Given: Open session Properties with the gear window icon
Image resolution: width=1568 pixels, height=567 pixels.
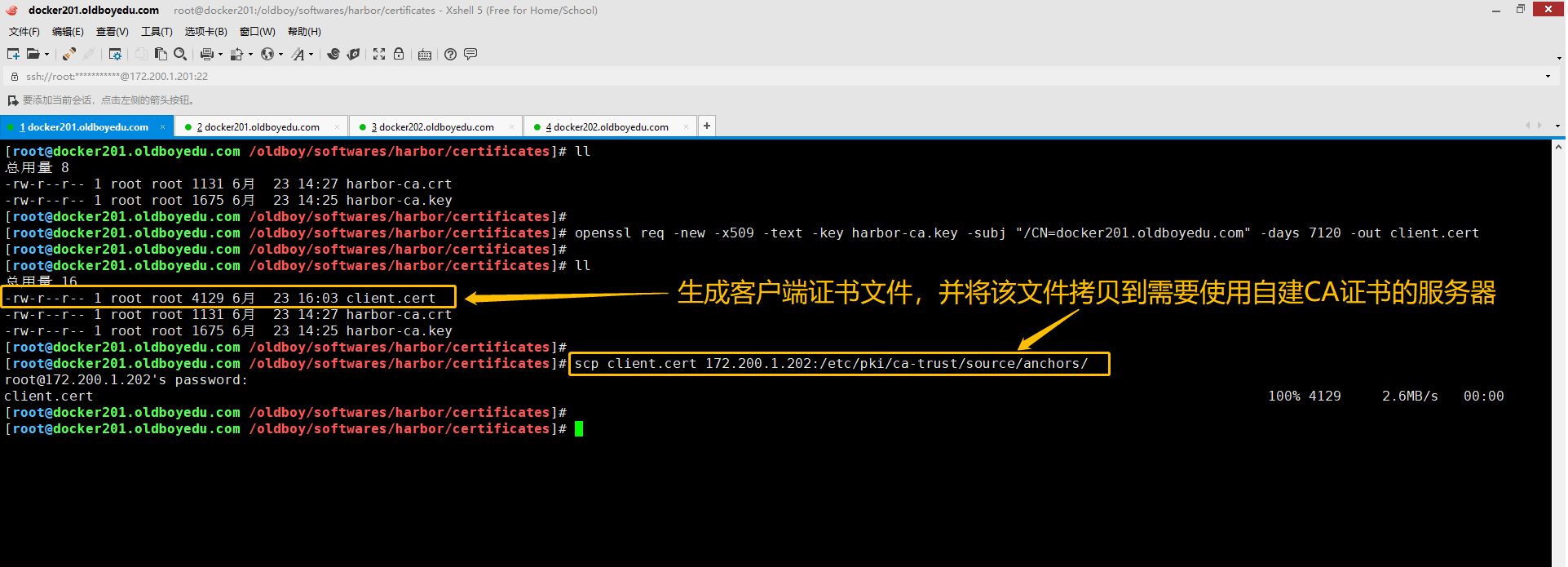Looking at the screenshot, I should (115, 54).
